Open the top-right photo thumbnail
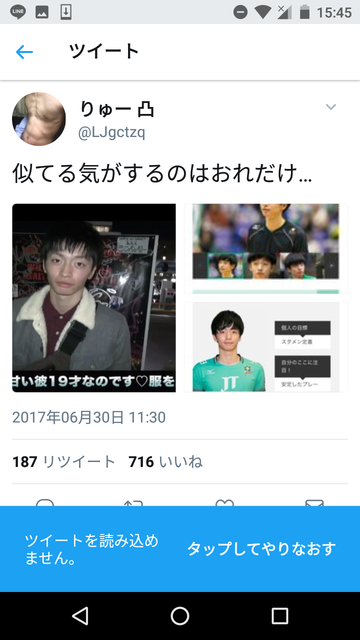Image resolution: width=360 pixels, height=640 pixels. 266,249
